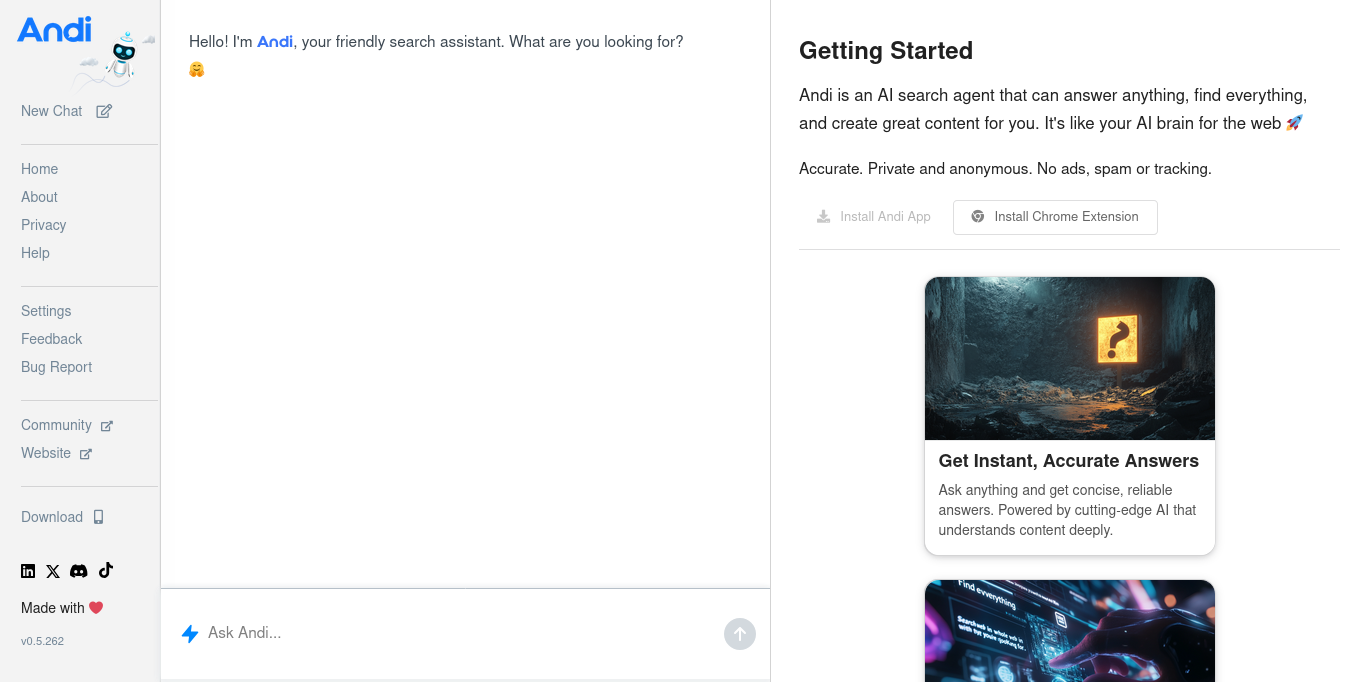1366x682 pixels.
Task: Open the TikTok social icon
Action: tap(106, 570)
